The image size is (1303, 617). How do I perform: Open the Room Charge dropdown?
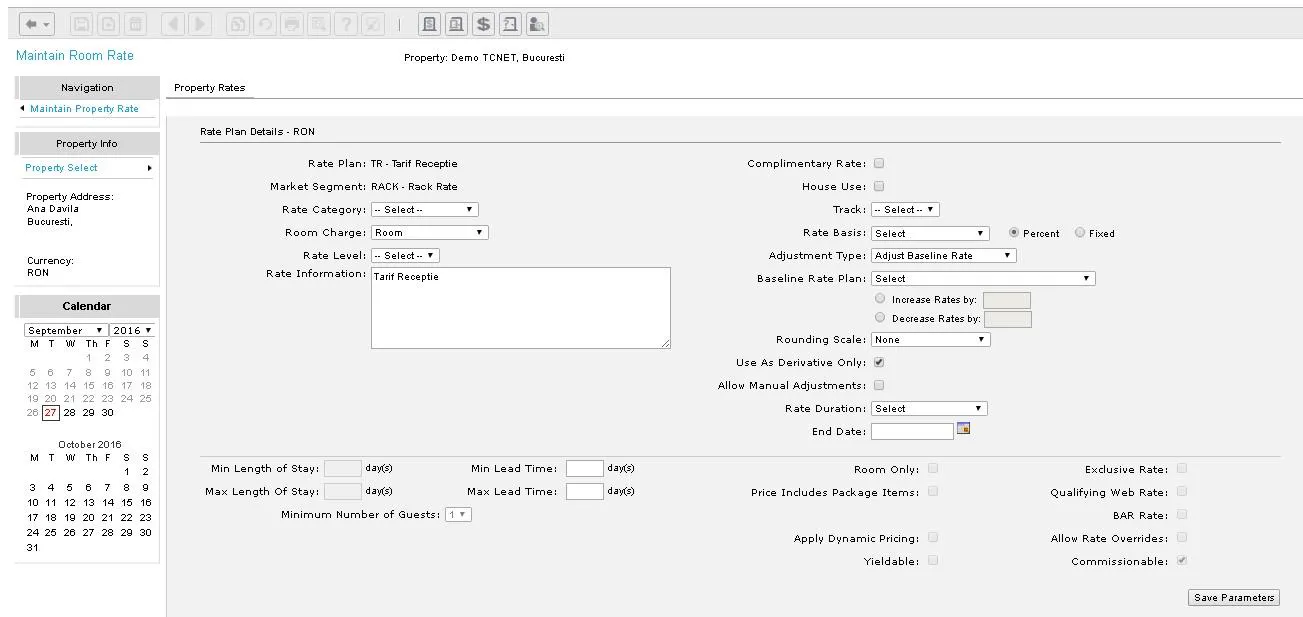click(429, 233)
